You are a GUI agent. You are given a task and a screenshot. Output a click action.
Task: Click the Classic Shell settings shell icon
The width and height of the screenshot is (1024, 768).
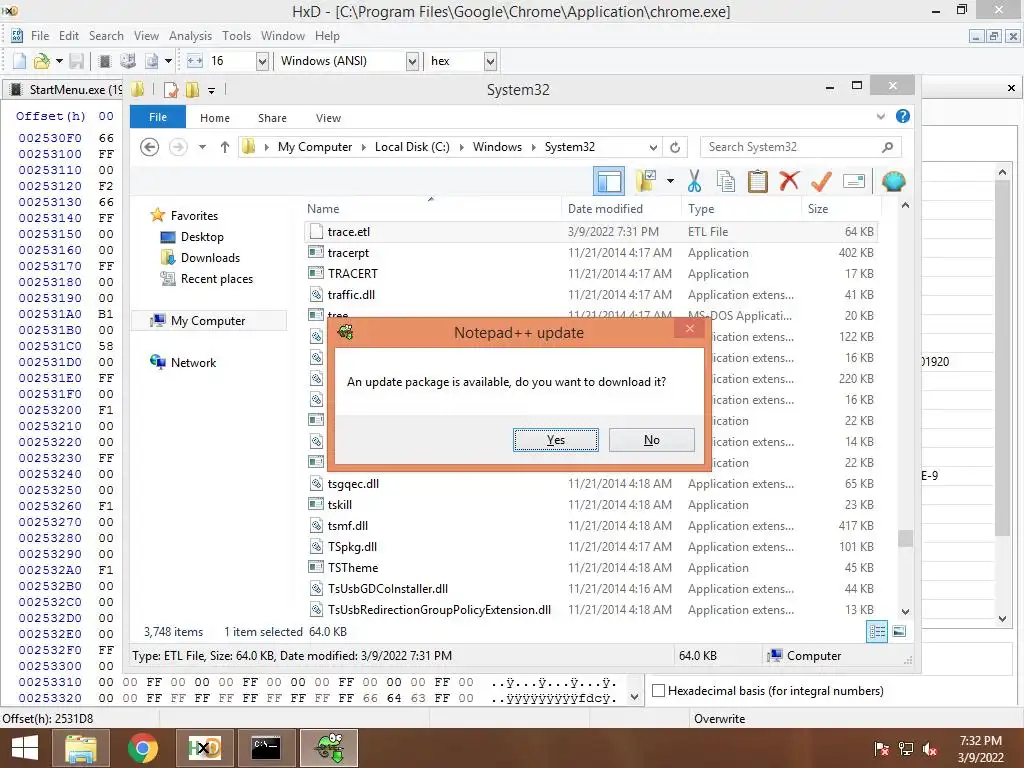coord(893,181)
